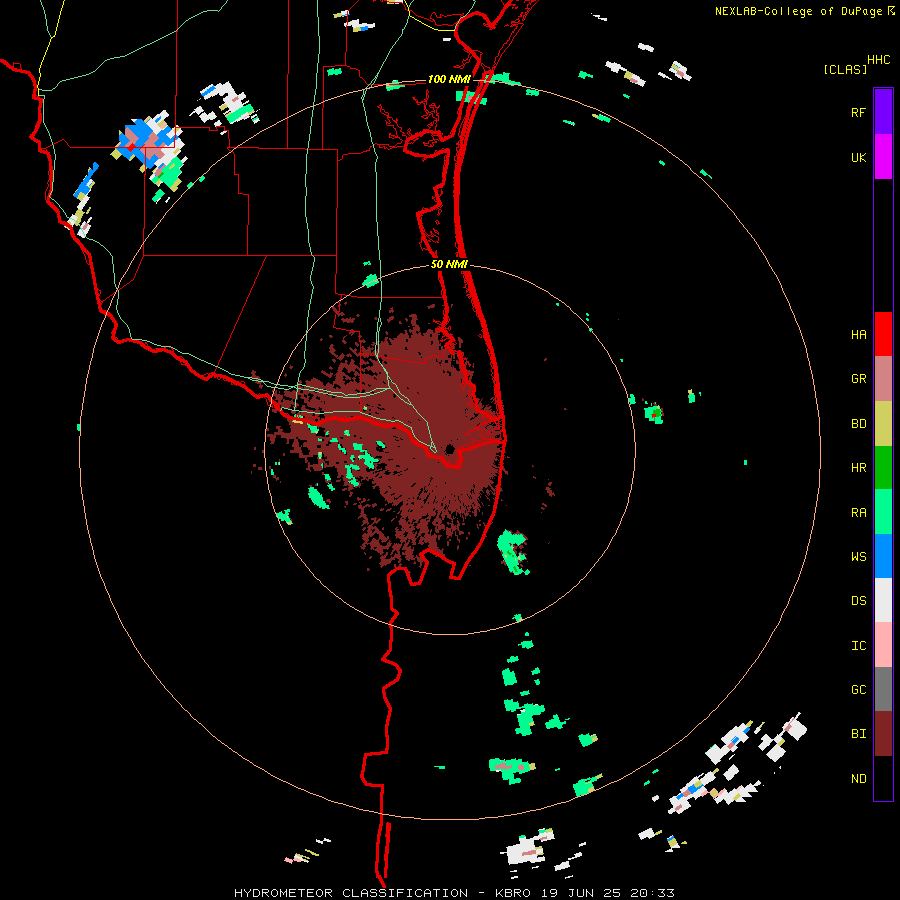The image size is (900, 900).
Task: Select the dark red BI legend swatch
Action: point(883,734)
